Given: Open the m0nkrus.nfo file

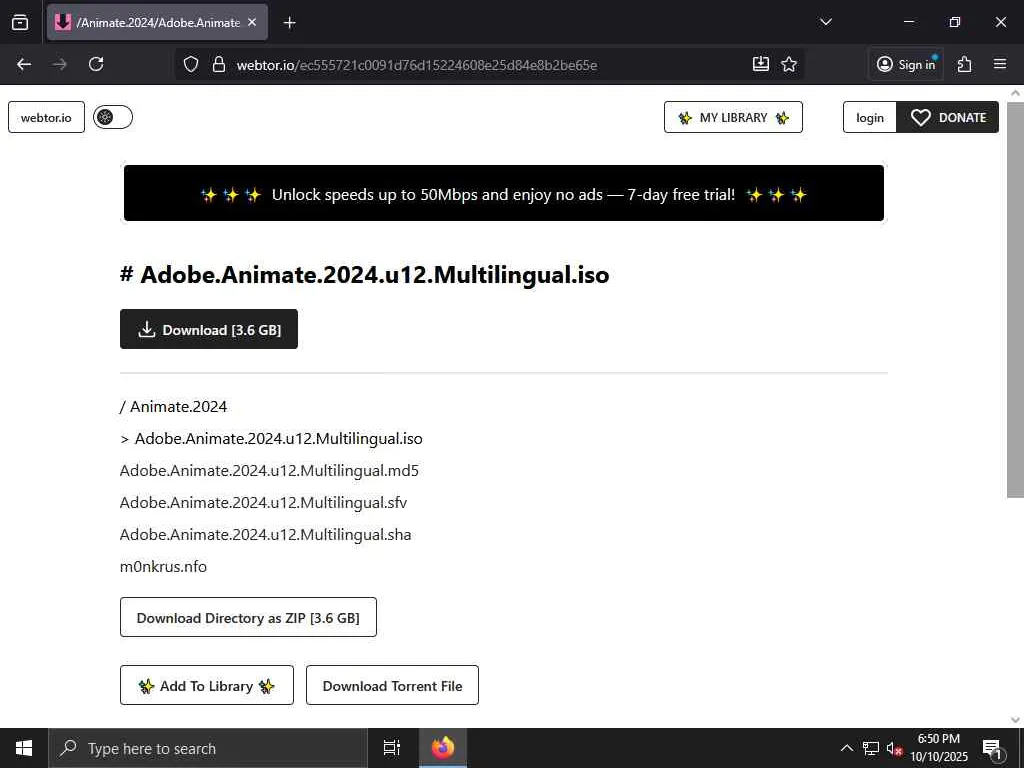Looking at the screenshot, I should [163, 567].
